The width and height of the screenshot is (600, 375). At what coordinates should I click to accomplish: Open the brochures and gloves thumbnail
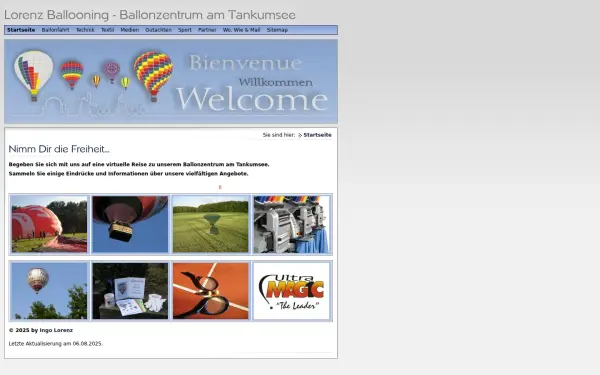[130, 291]
